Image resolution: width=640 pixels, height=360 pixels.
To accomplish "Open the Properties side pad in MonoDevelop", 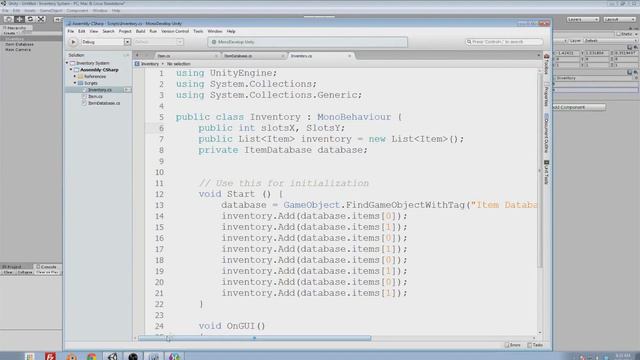I will coord(547,95).
